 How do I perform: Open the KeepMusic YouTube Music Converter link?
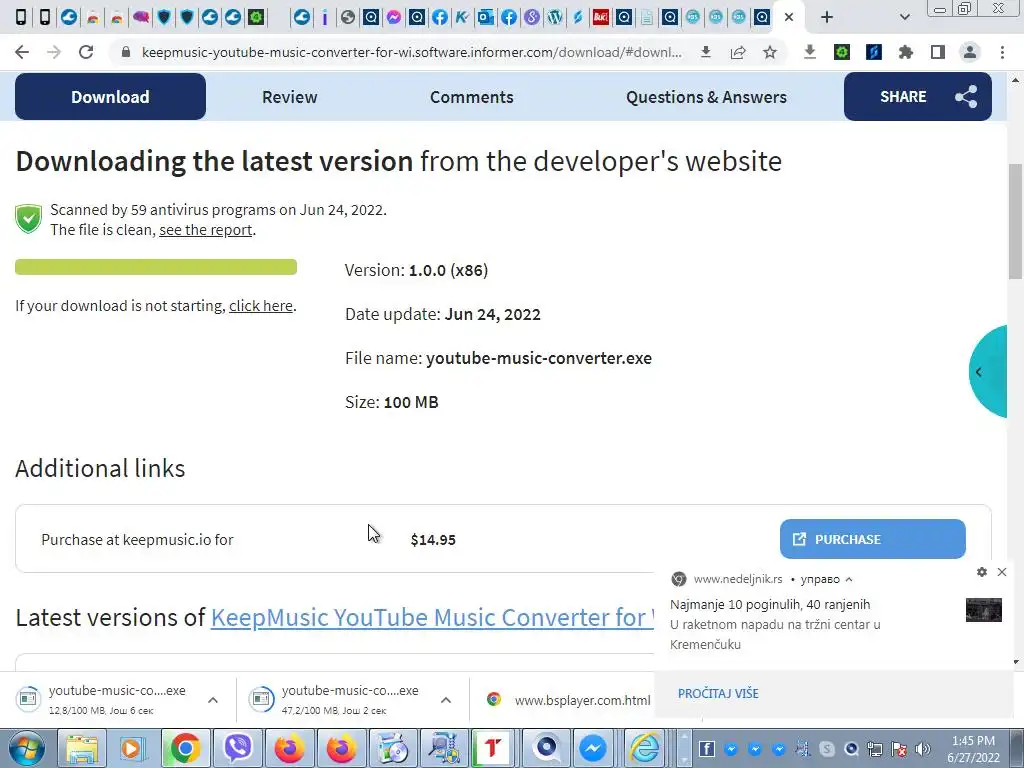click(432, 617)
